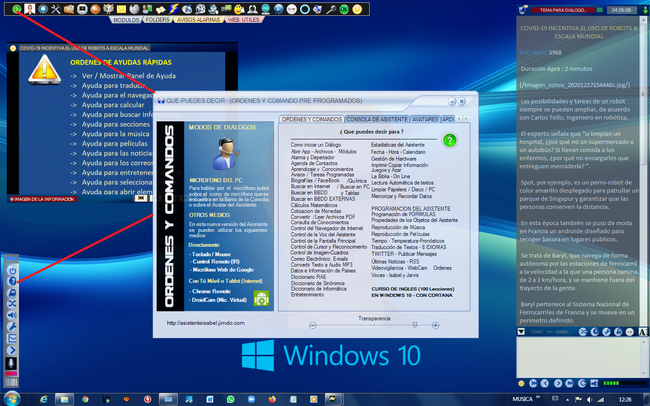The height and width of the screenshot is (406, 650).
Task: Open the envelope mail icon in left sidebar
Action: pos(12,338)
